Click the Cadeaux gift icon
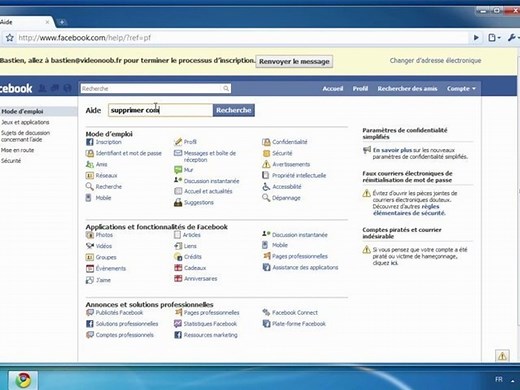Screen dimensions: 520x390 tap(178, 268)
